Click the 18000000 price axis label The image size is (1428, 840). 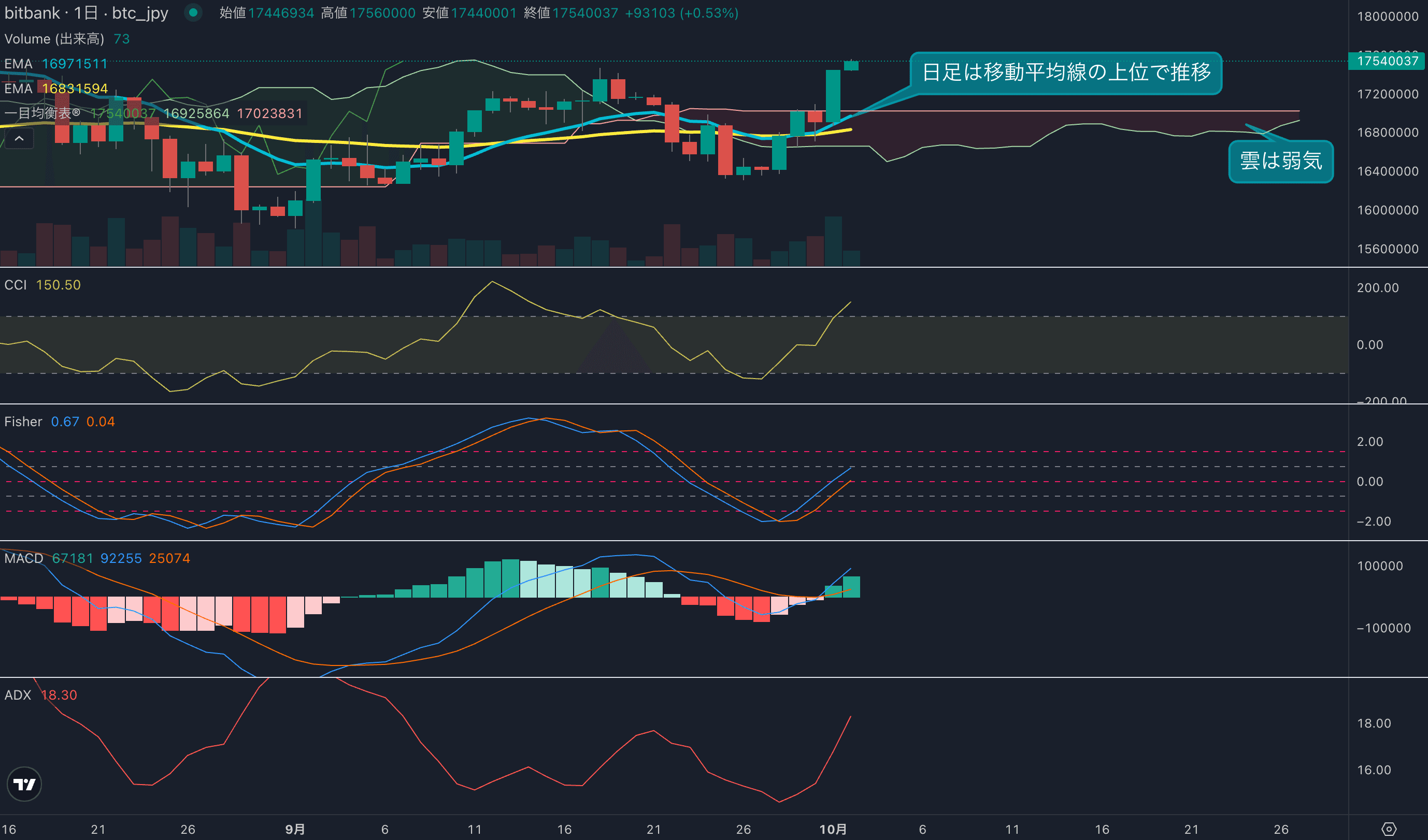click(x=1387, y=17)
